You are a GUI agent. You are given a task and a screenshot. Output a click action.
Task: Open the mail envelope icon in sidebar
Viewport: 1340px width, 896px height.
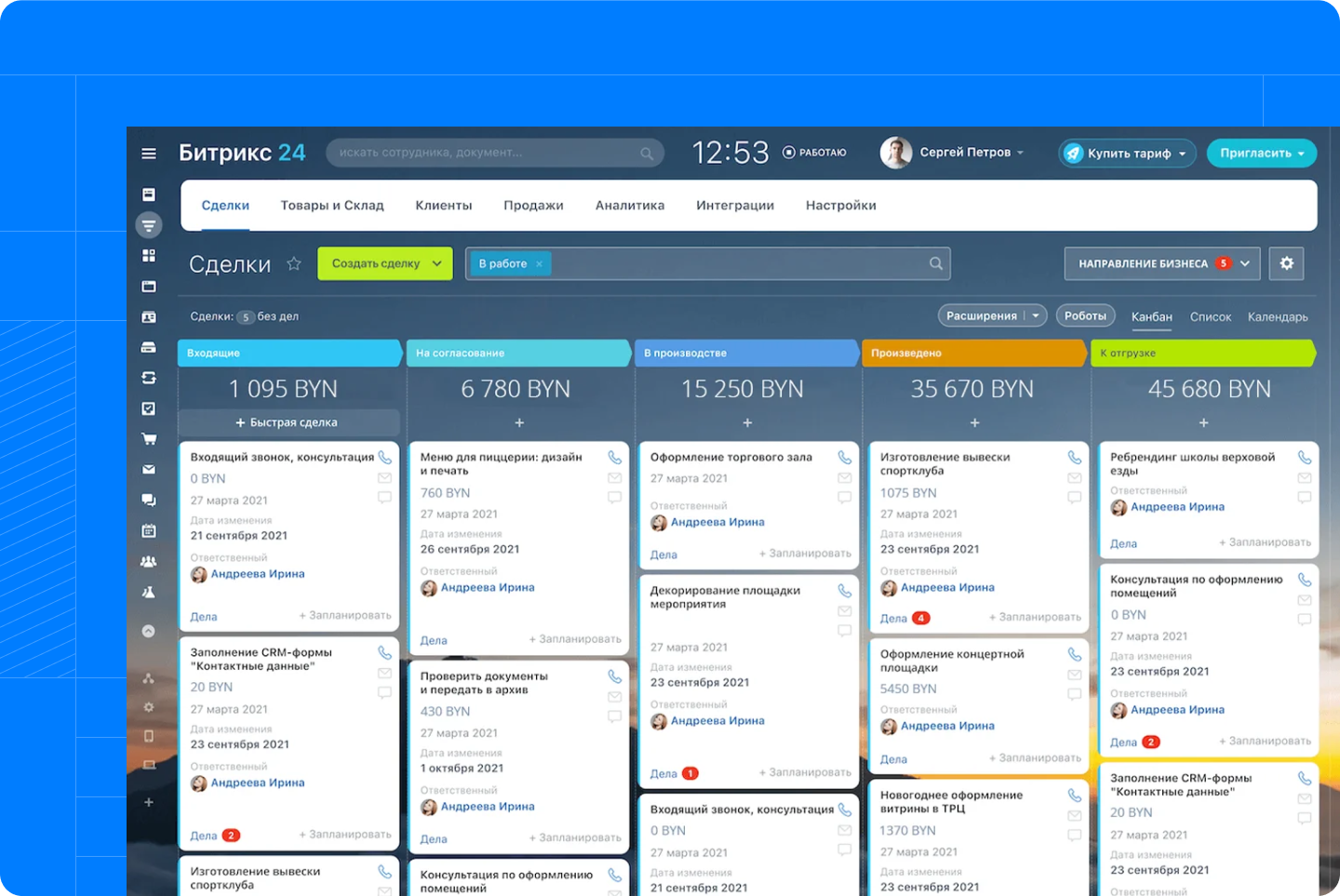coord(149,470)
